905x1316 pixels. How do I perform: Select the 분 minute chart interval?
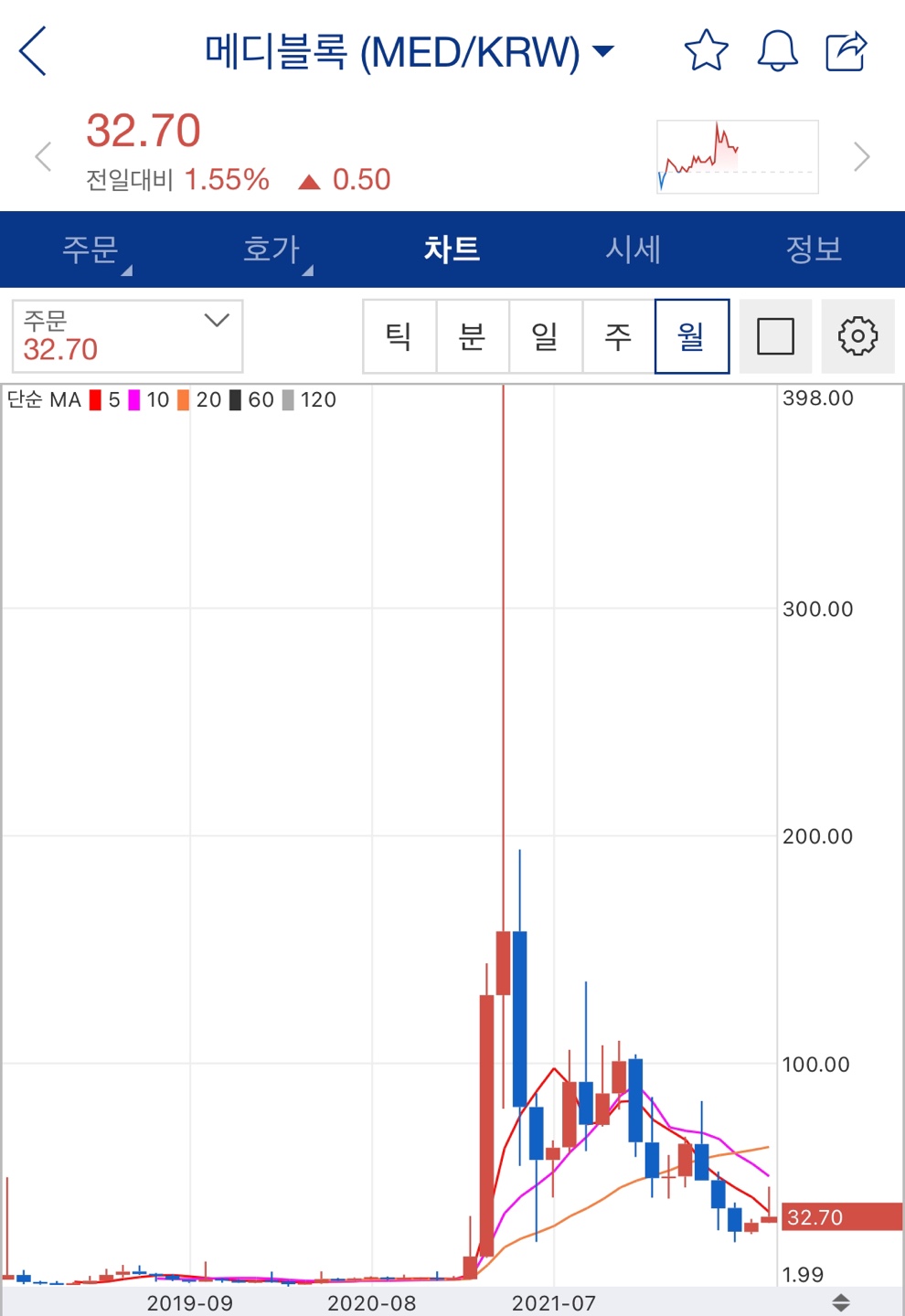473,336
